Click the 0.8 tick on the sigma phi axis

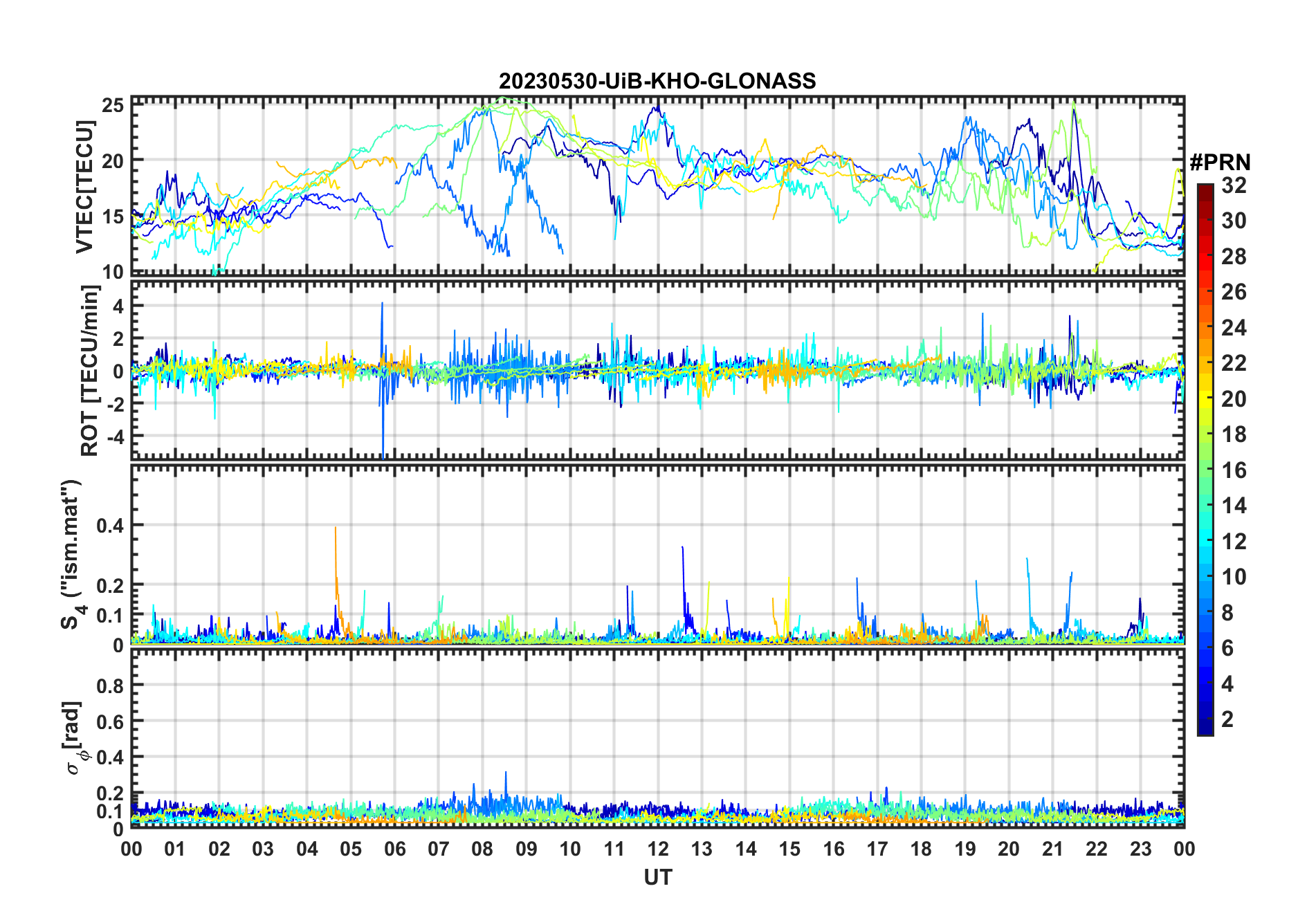point(109,686)
